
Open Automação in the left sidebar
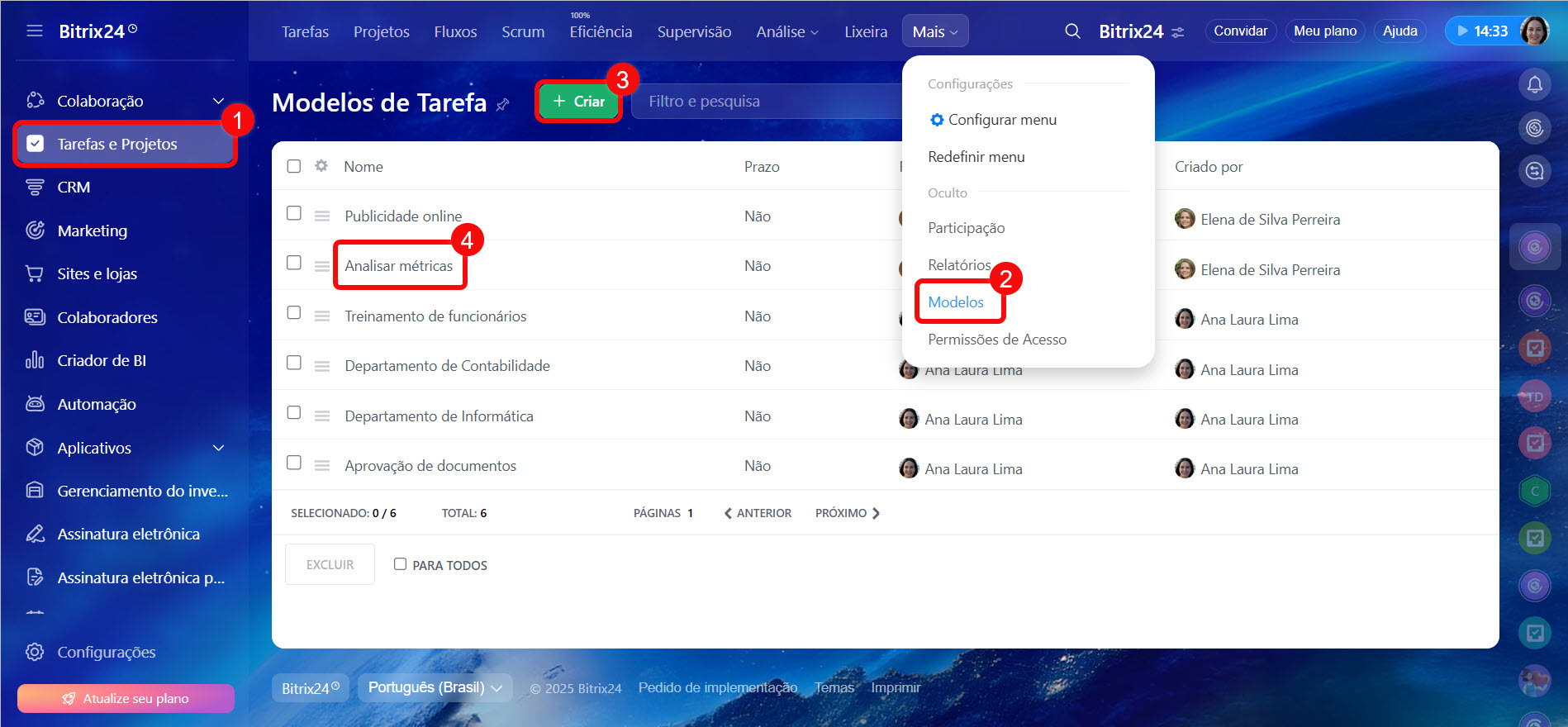(96, 404)
